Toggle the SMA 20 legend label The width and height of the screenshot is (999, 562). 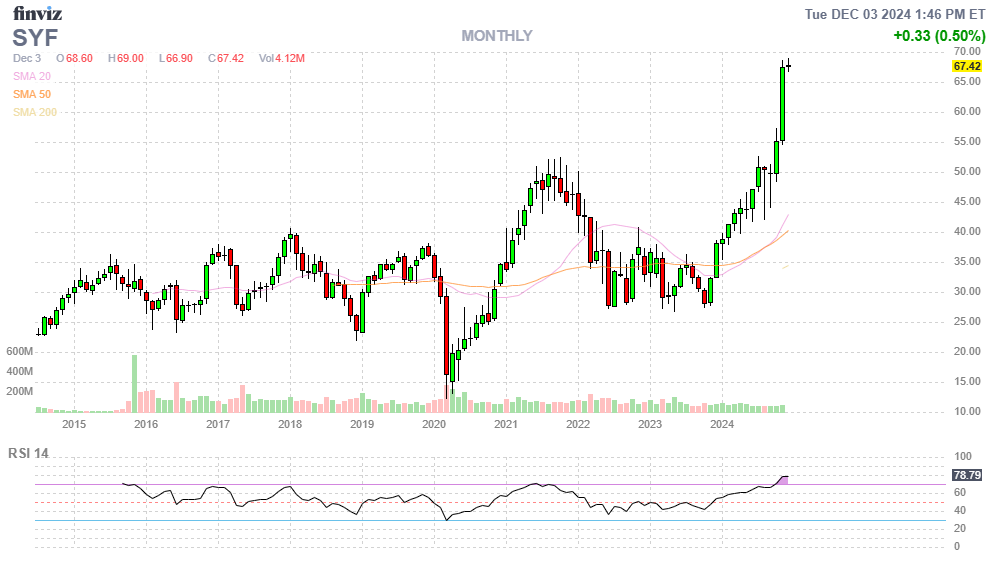[x=31, y=76]
